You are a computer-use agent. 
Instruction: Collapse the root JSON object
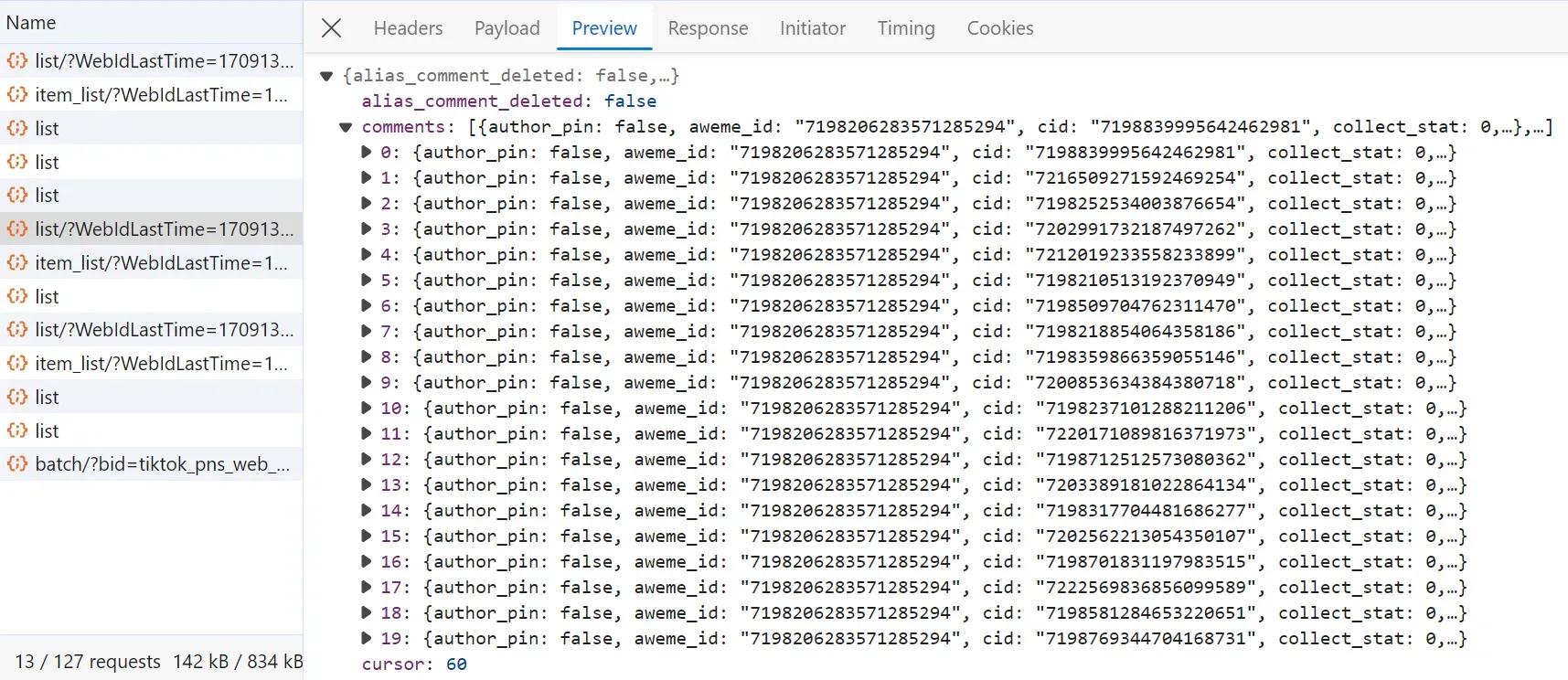(x=326, y=76)
